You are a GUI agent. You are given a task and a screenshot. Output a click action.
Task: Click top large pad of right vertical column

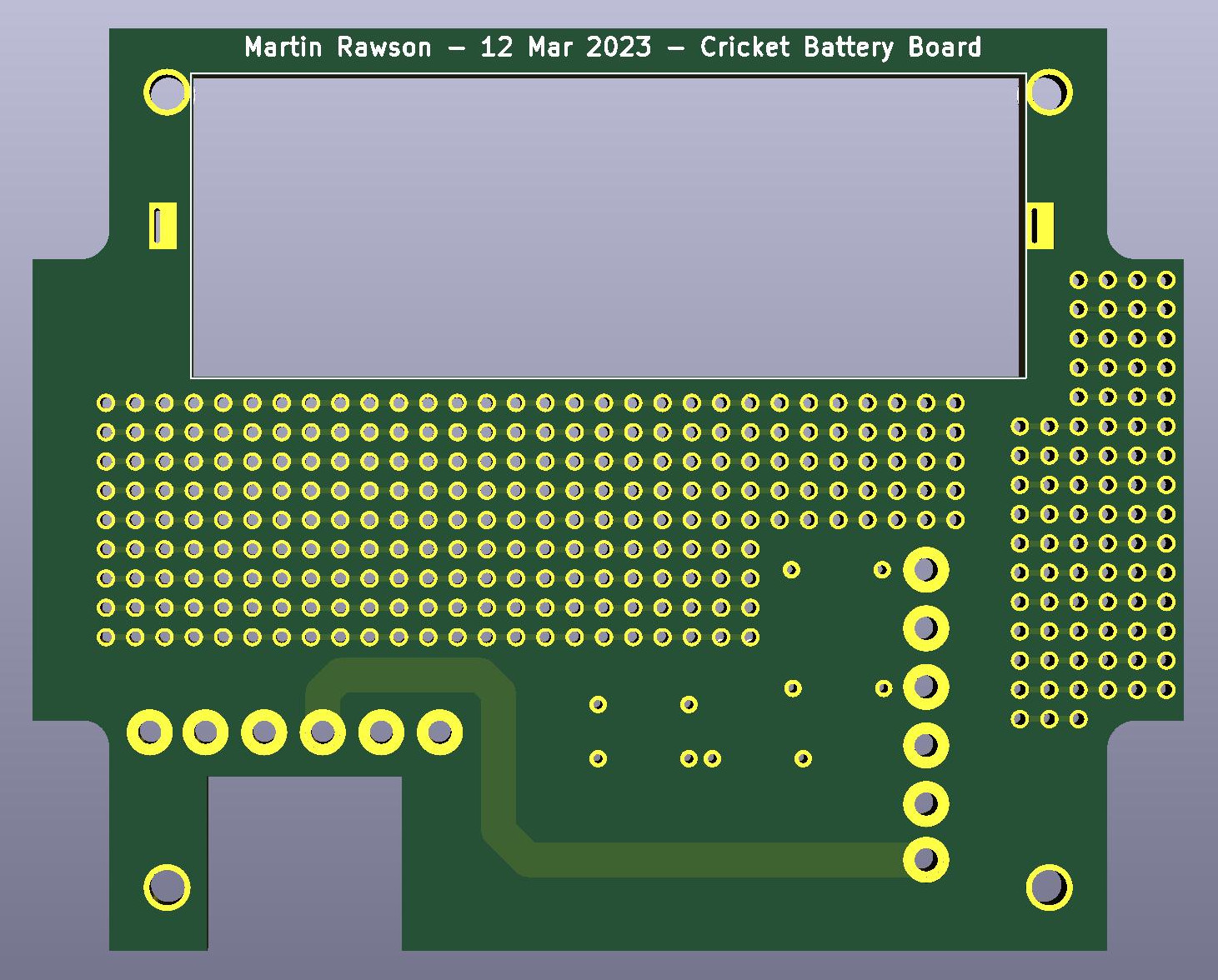925,570
